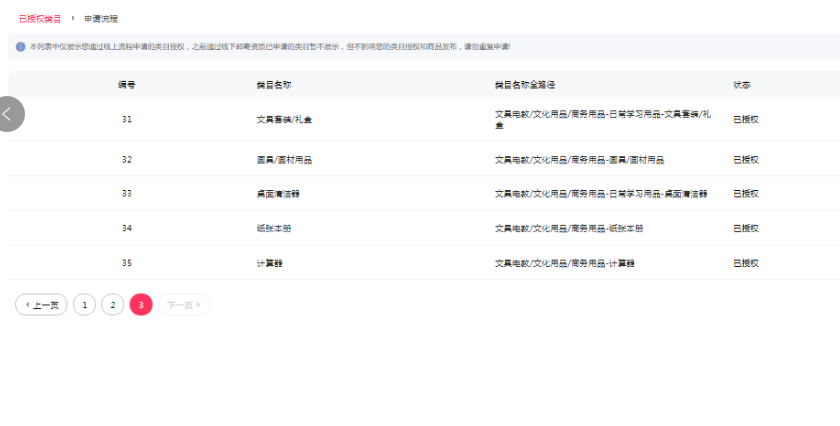Switch to the 已授权类目 tab
840x426 pixels.
(x=40, y=18)
